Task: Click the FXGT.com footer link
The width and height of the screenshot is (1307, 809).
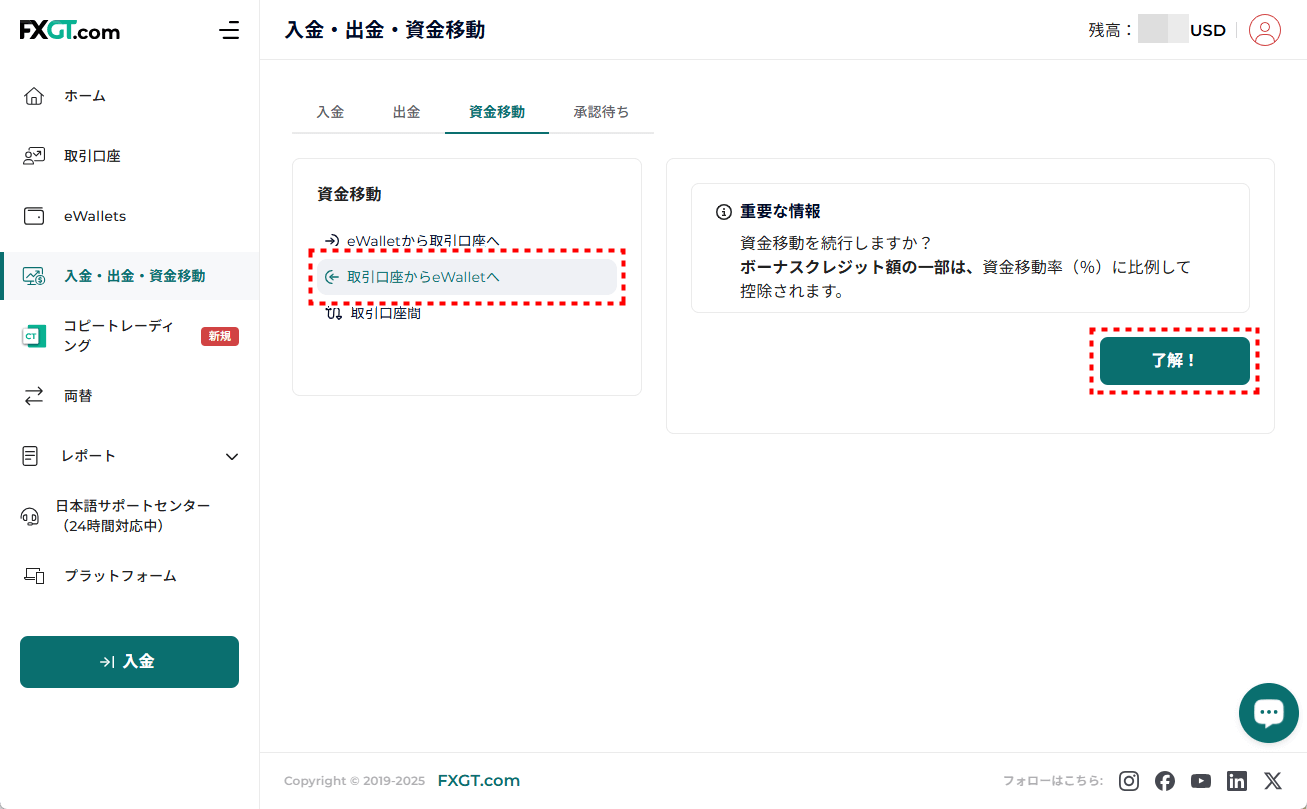Action: (x=478, y=781)
